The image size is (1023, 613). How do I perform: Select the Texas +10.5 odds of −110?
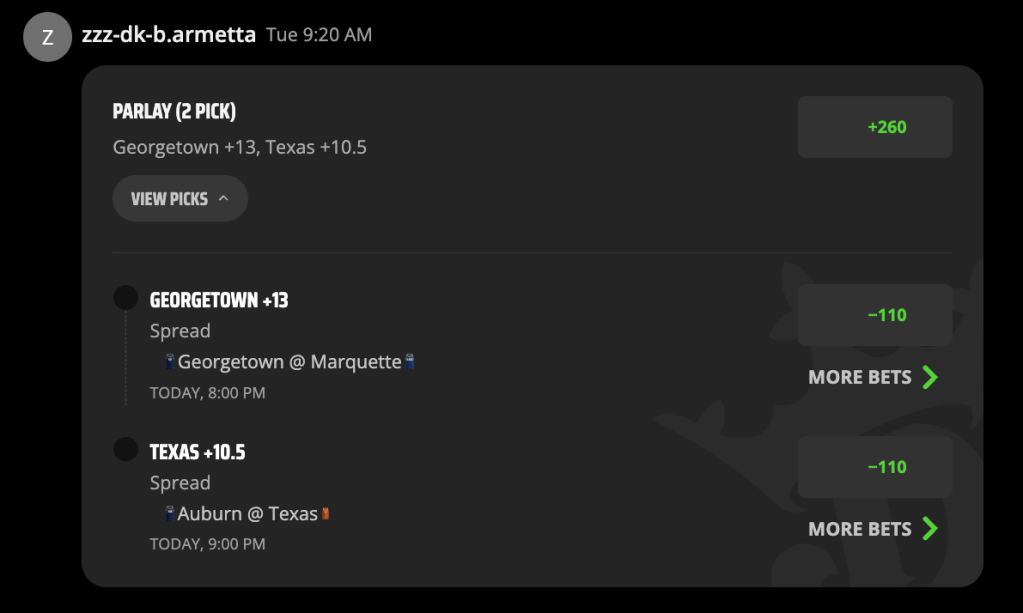pos(875,467)
